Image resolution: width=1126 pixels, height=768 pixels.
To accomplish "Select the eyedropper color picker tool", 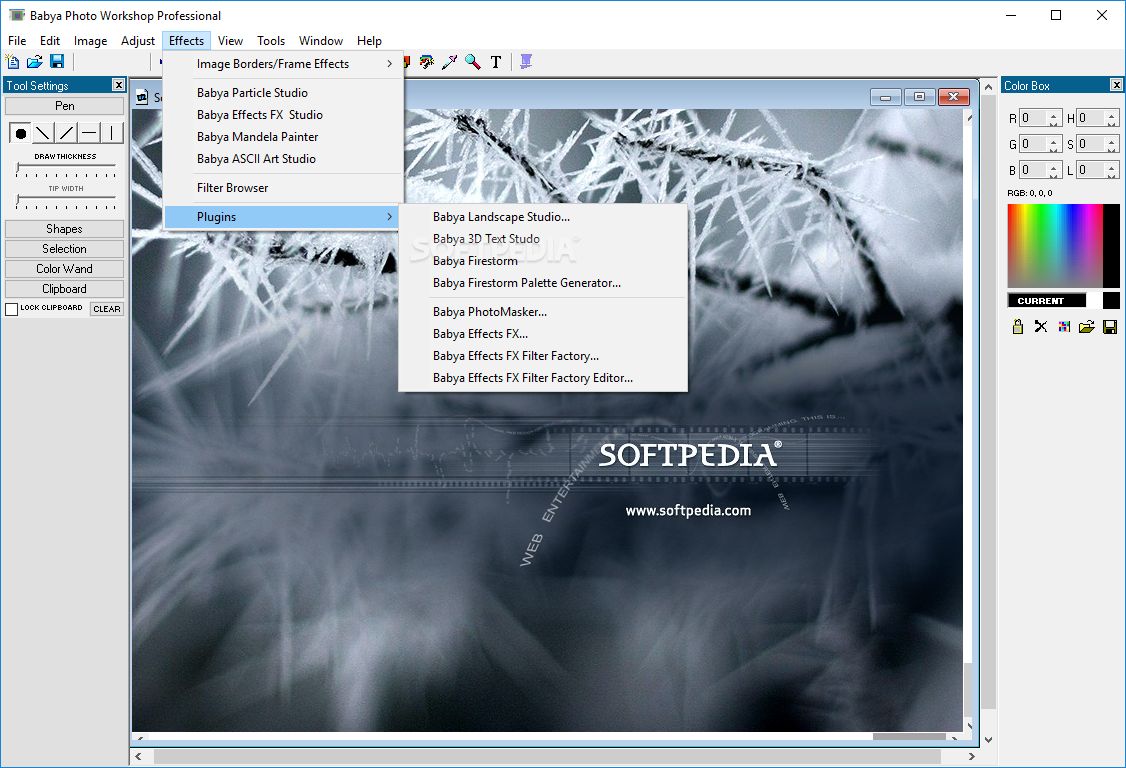I will pyautogui.click(x=450, y=62).
